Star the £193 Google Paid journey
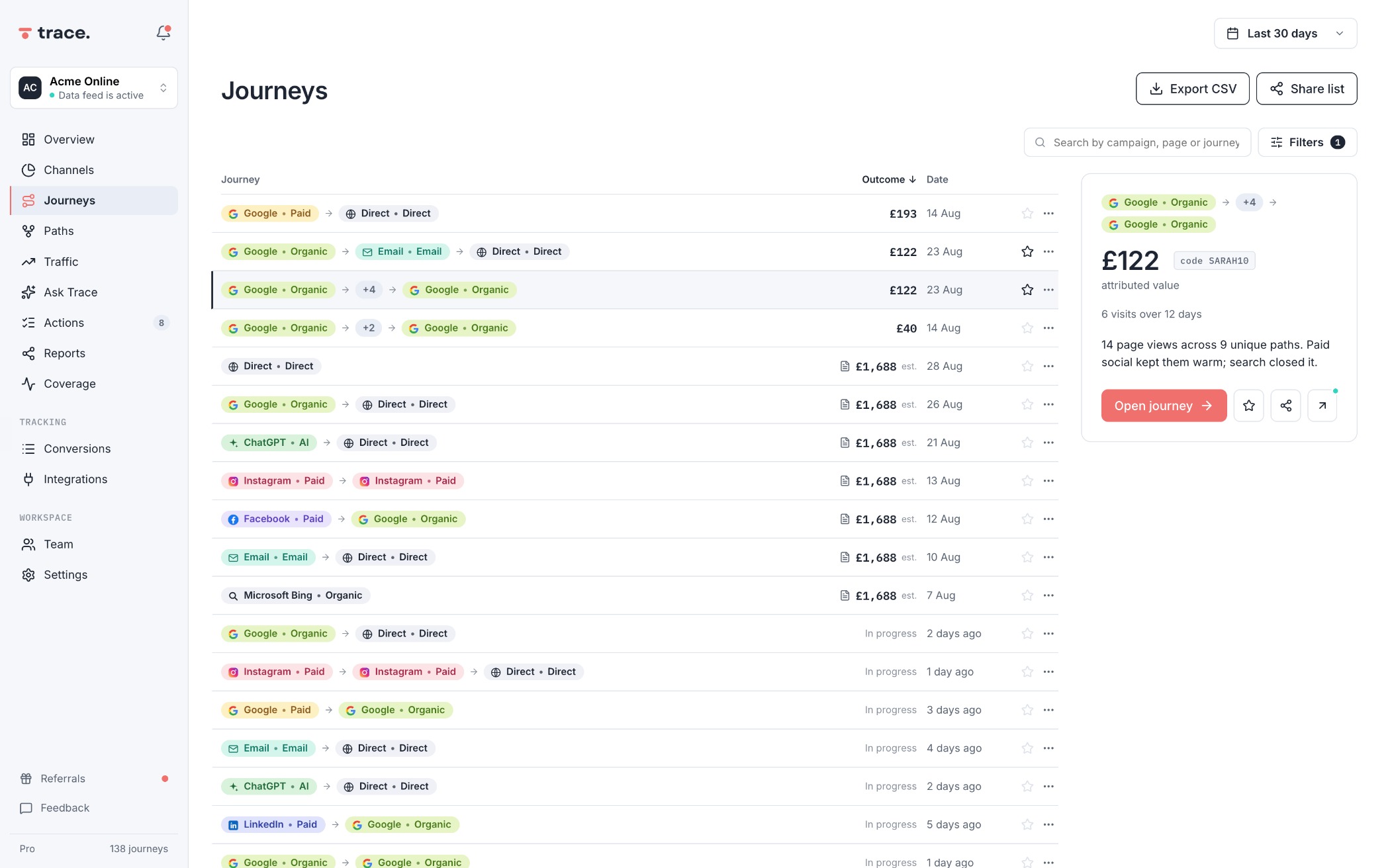1390x868 pixels. tap(1027, 213)
